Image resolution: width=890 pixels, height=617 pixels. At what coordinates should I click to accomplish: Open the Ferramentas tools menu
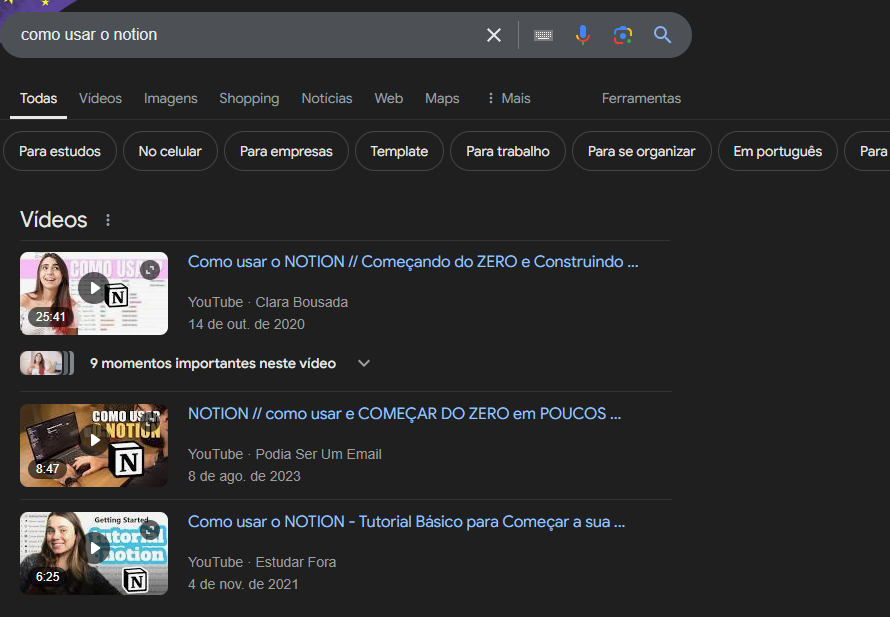641,98
